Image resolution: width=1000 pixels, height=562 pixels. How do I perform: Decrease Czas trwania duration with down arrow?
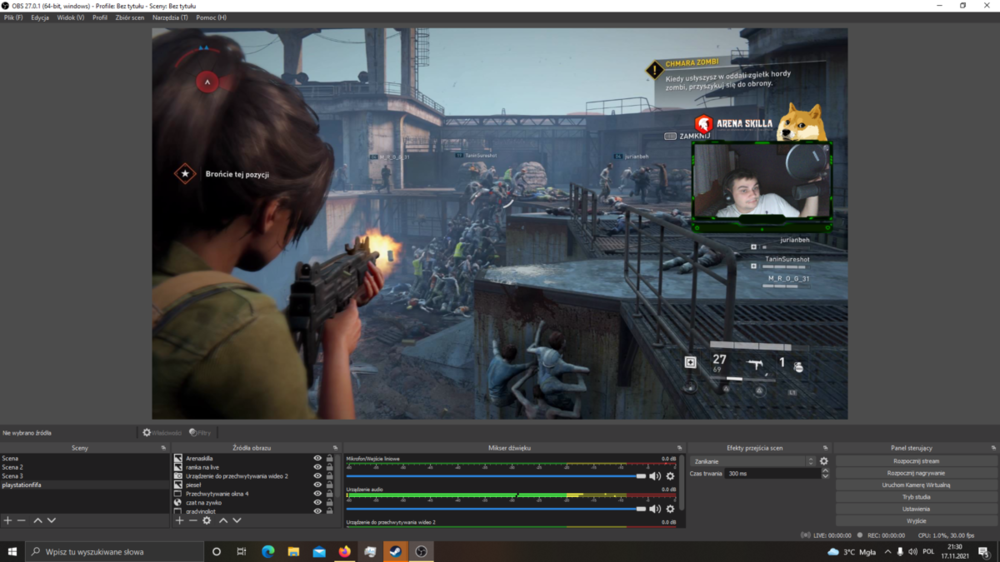[825, 477]
